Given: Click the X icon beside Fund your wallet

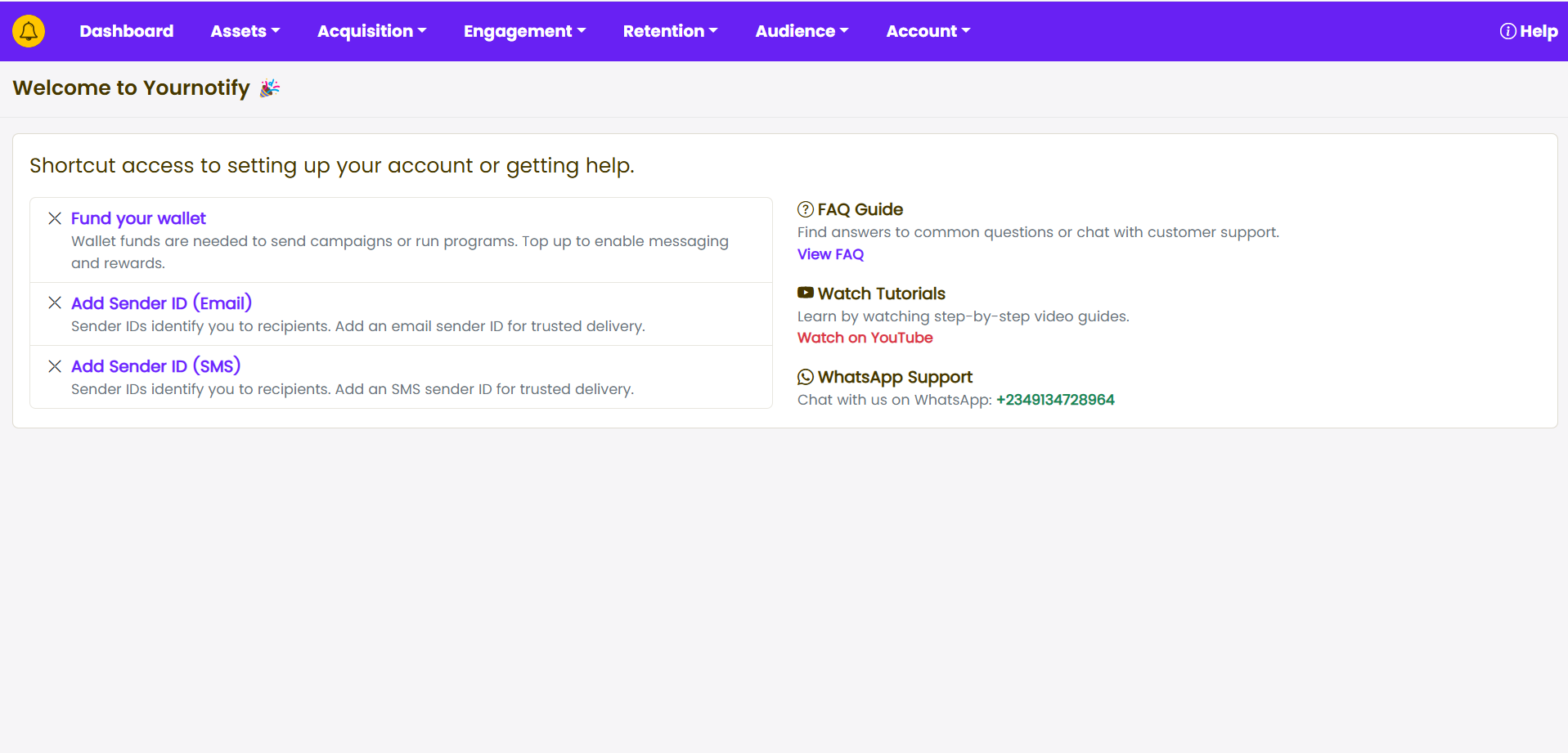Looking at the screenshot, I should coord(55,218).
